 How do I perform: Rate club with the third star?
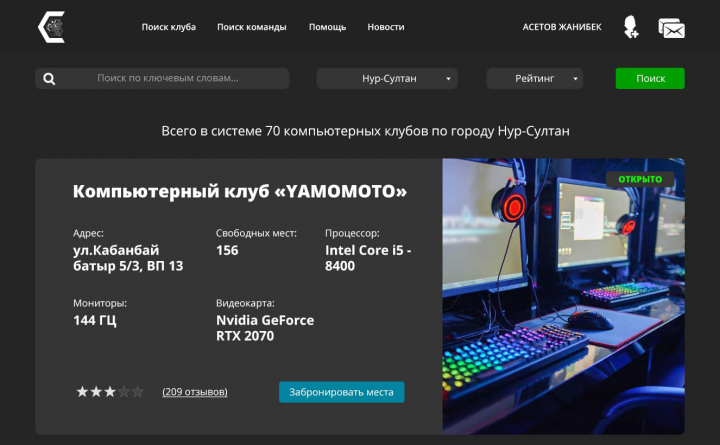[110, 392]
